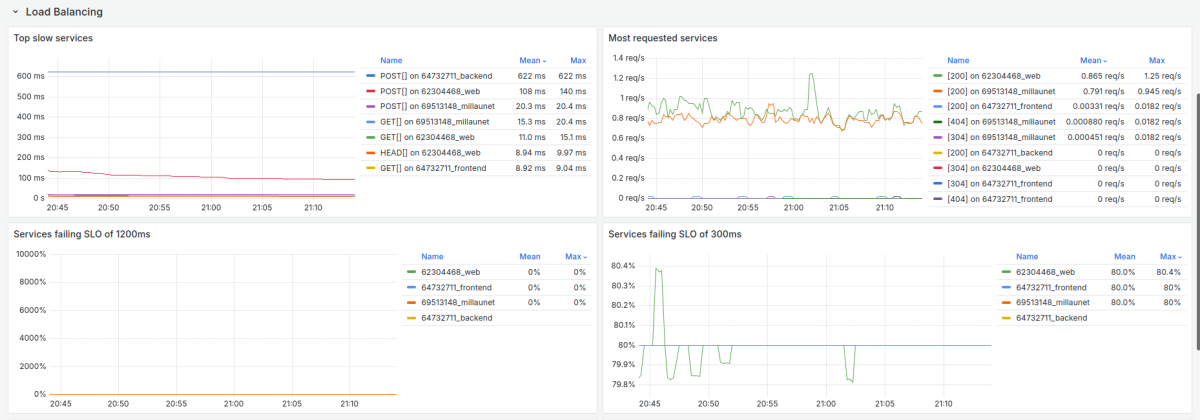Click the Load Balancing row title

tap(64, 13)
